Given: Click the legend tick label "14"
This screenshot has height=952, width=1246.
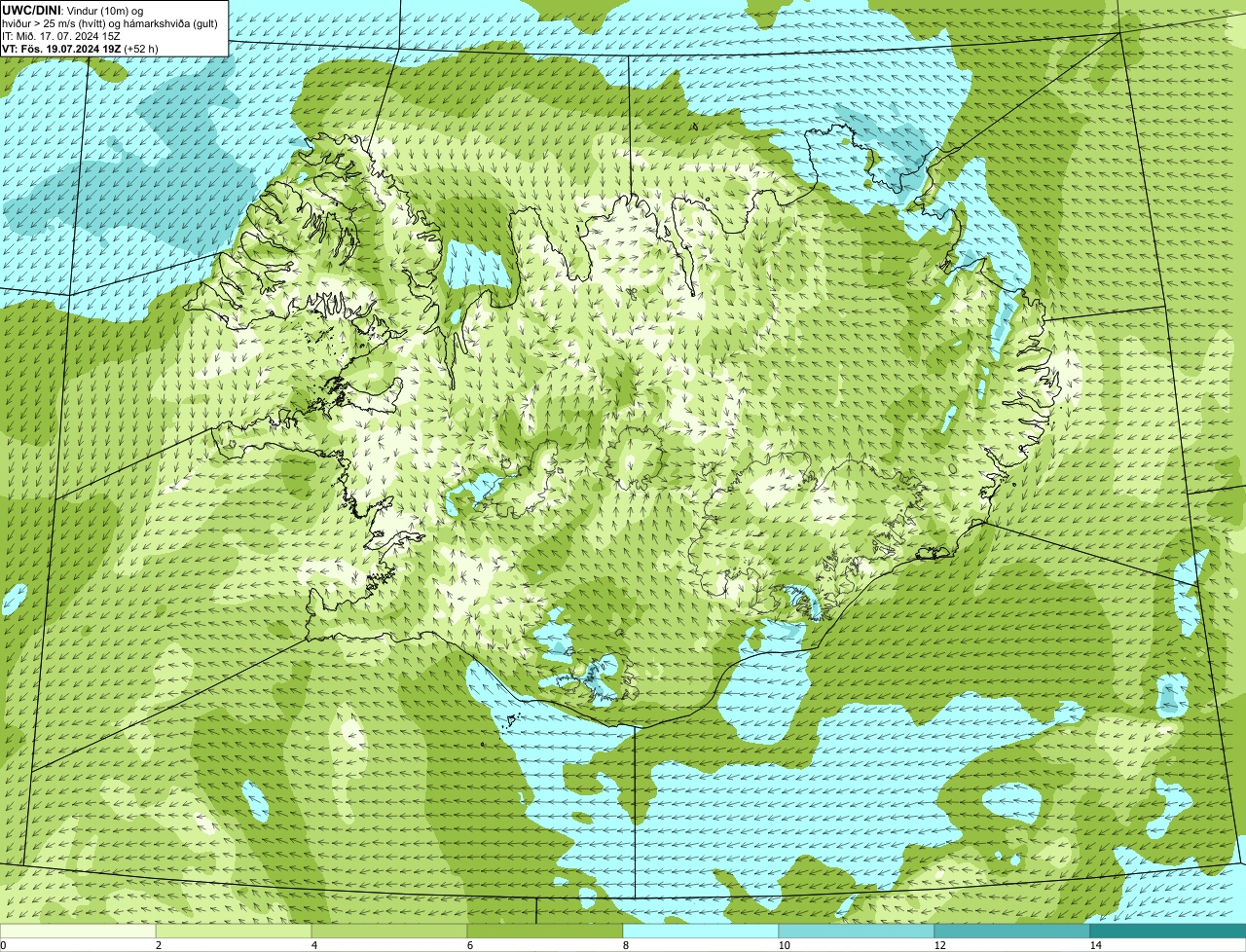Looking at the screenshot, I should (x=1095, y=945).
